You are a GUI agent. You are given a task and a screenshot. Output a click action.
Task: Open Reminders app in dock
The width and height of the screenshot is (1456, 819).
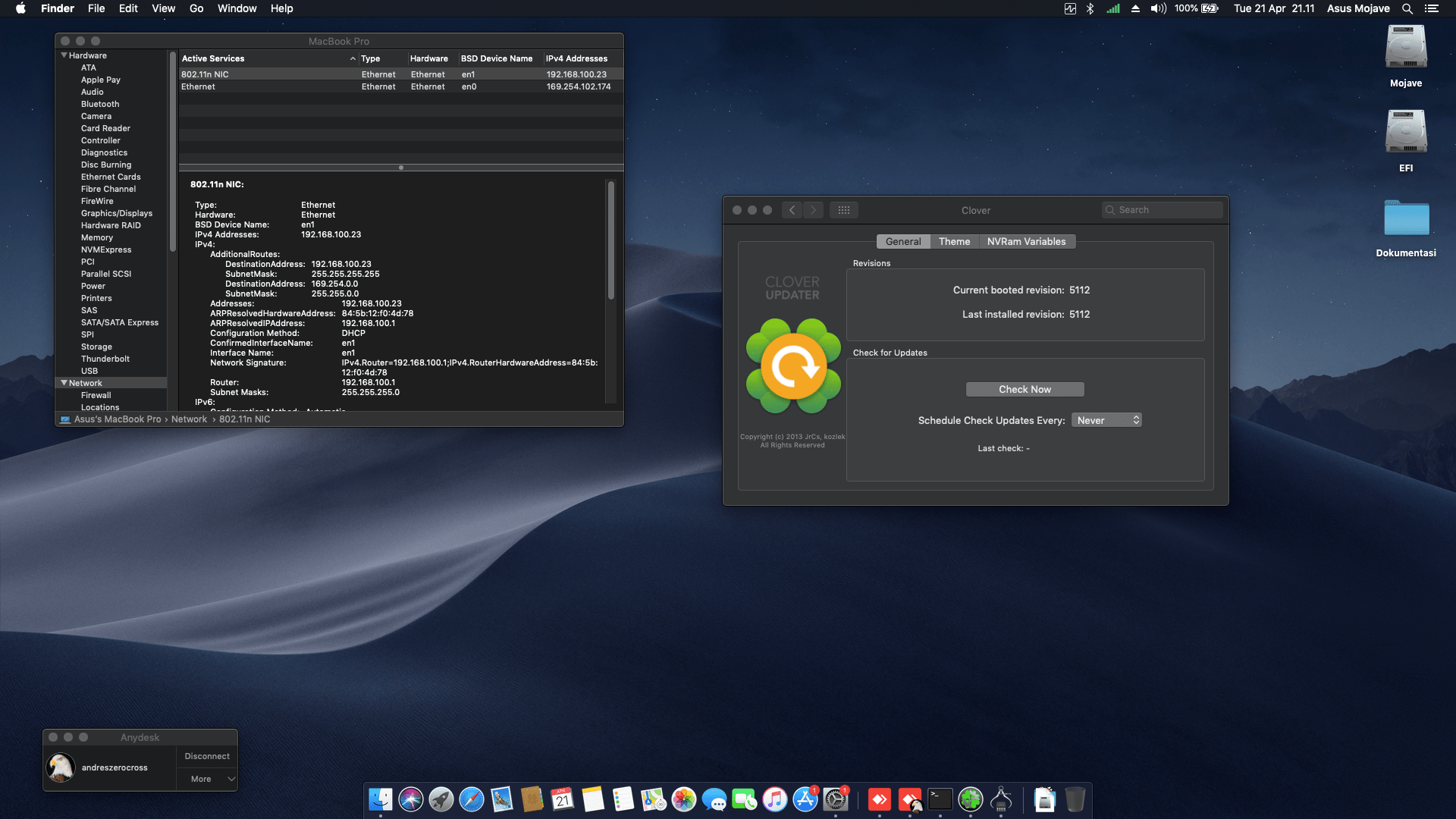coord(623,799)
